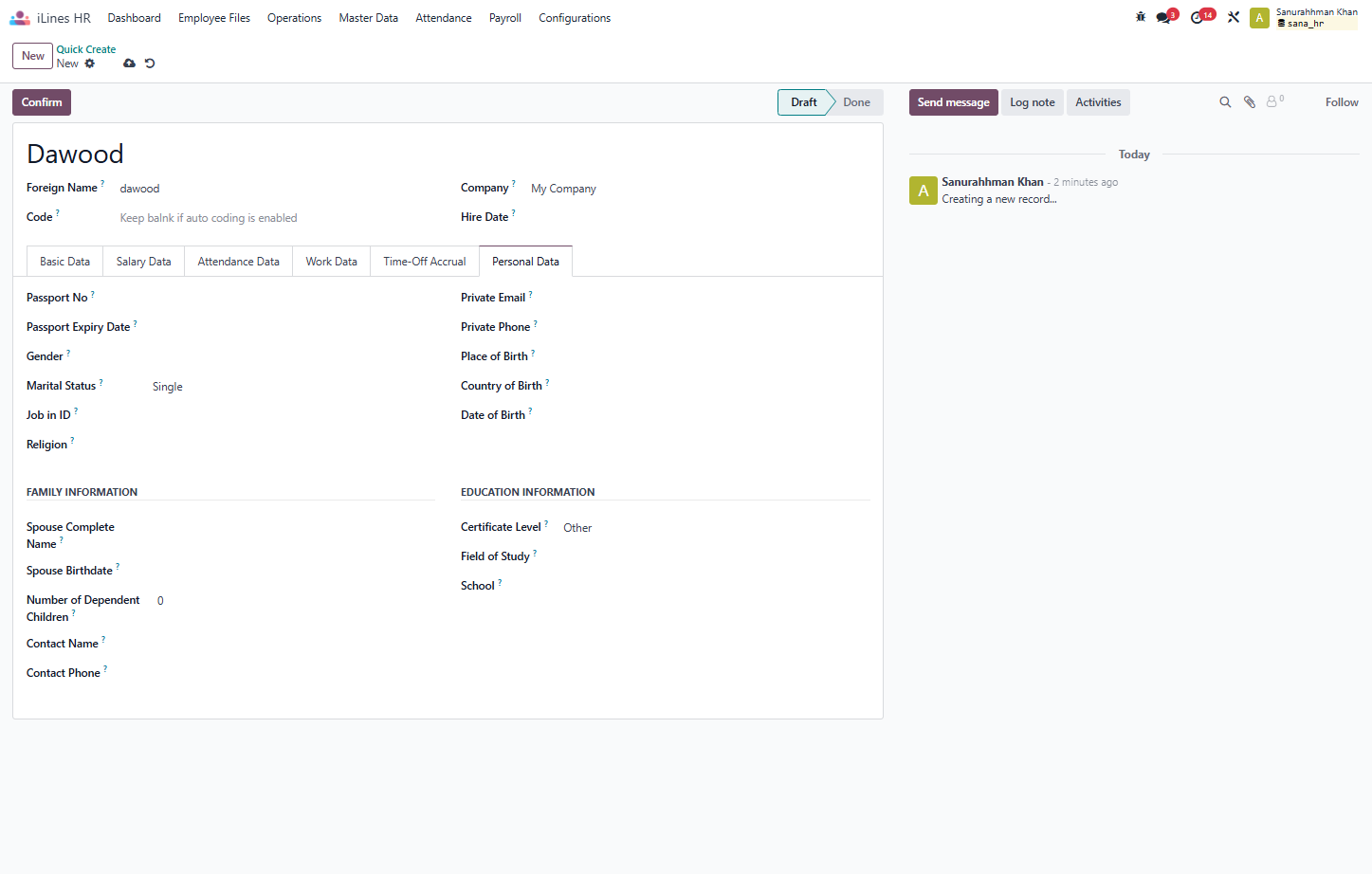This screenshot has height=874, width=1372.
Task: Open the user avatar menu
Action: 1259,18
